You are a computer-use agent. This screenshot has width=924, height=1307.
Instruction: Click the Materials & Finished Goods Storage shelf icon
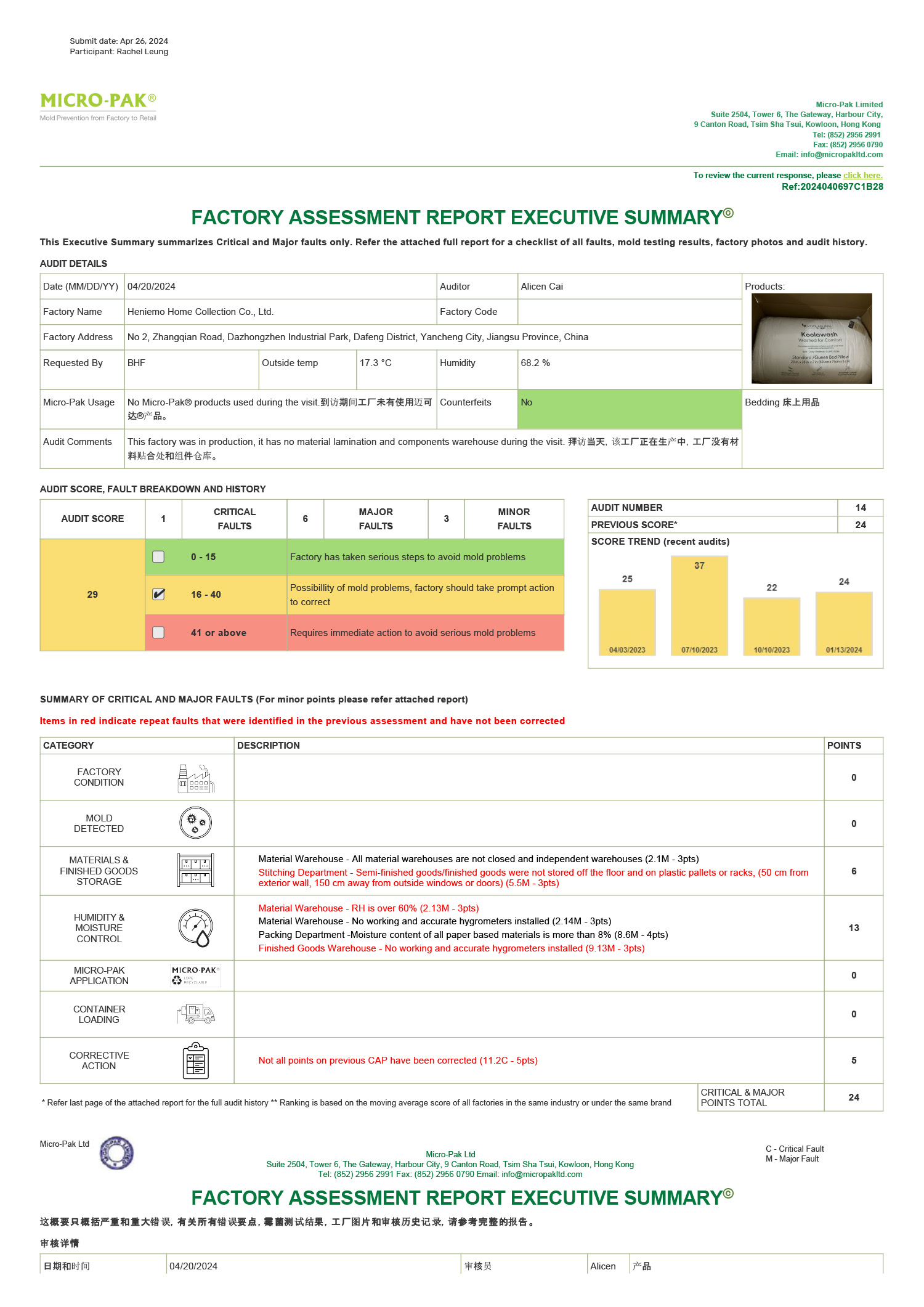tap(196, 870)
